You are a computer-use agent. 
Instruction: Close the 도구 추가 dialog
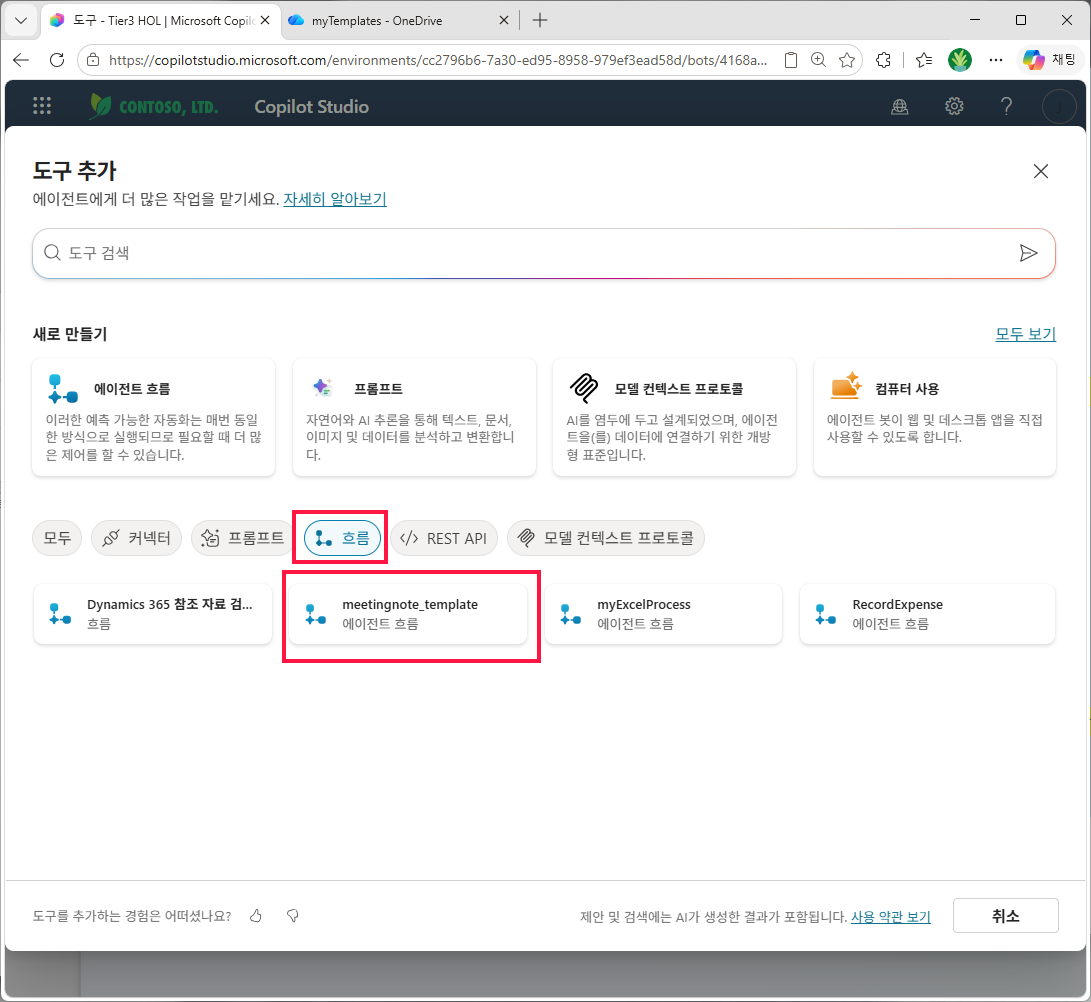click(x=1040, y=171)
